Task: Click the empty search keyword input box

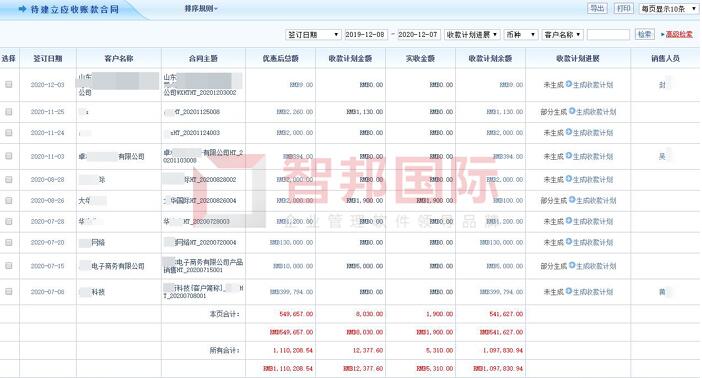Action: coord(608,34)
